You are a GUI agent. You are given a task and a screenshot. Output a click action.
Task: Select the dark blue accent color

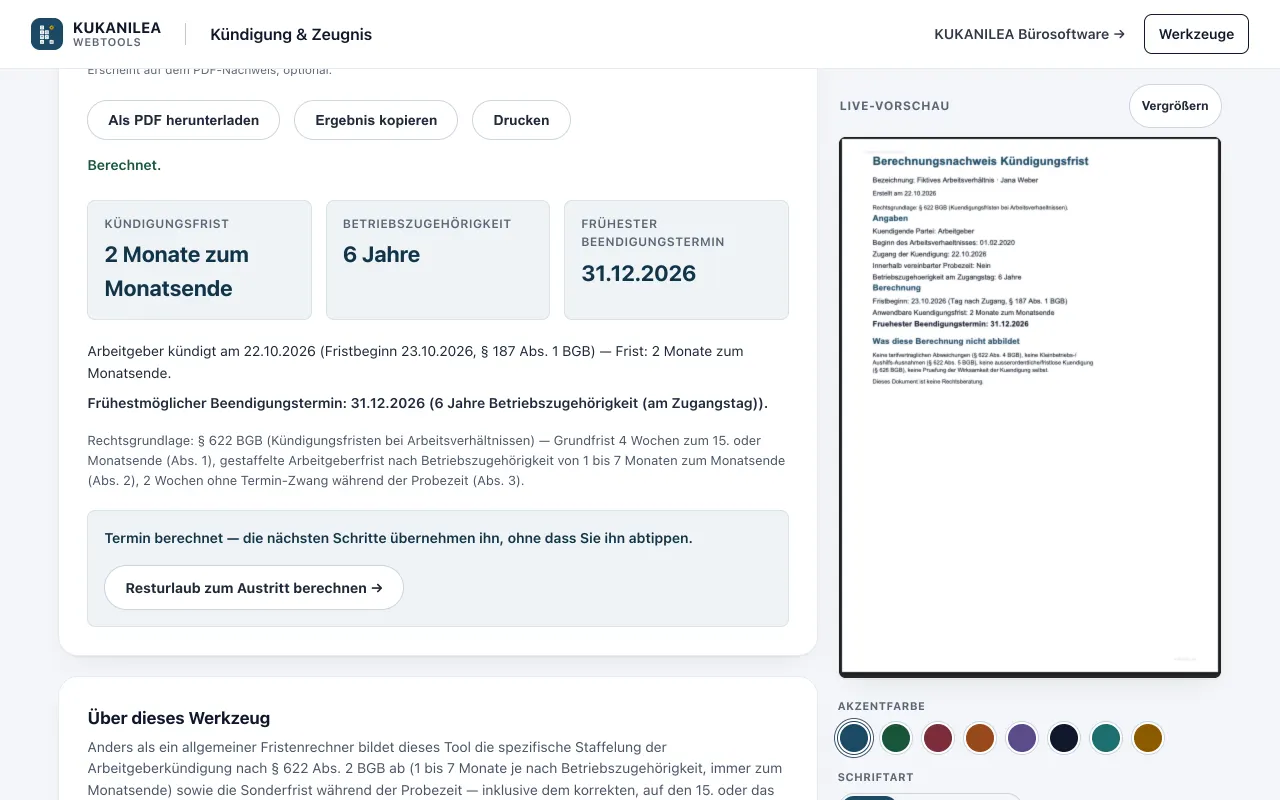854,738
